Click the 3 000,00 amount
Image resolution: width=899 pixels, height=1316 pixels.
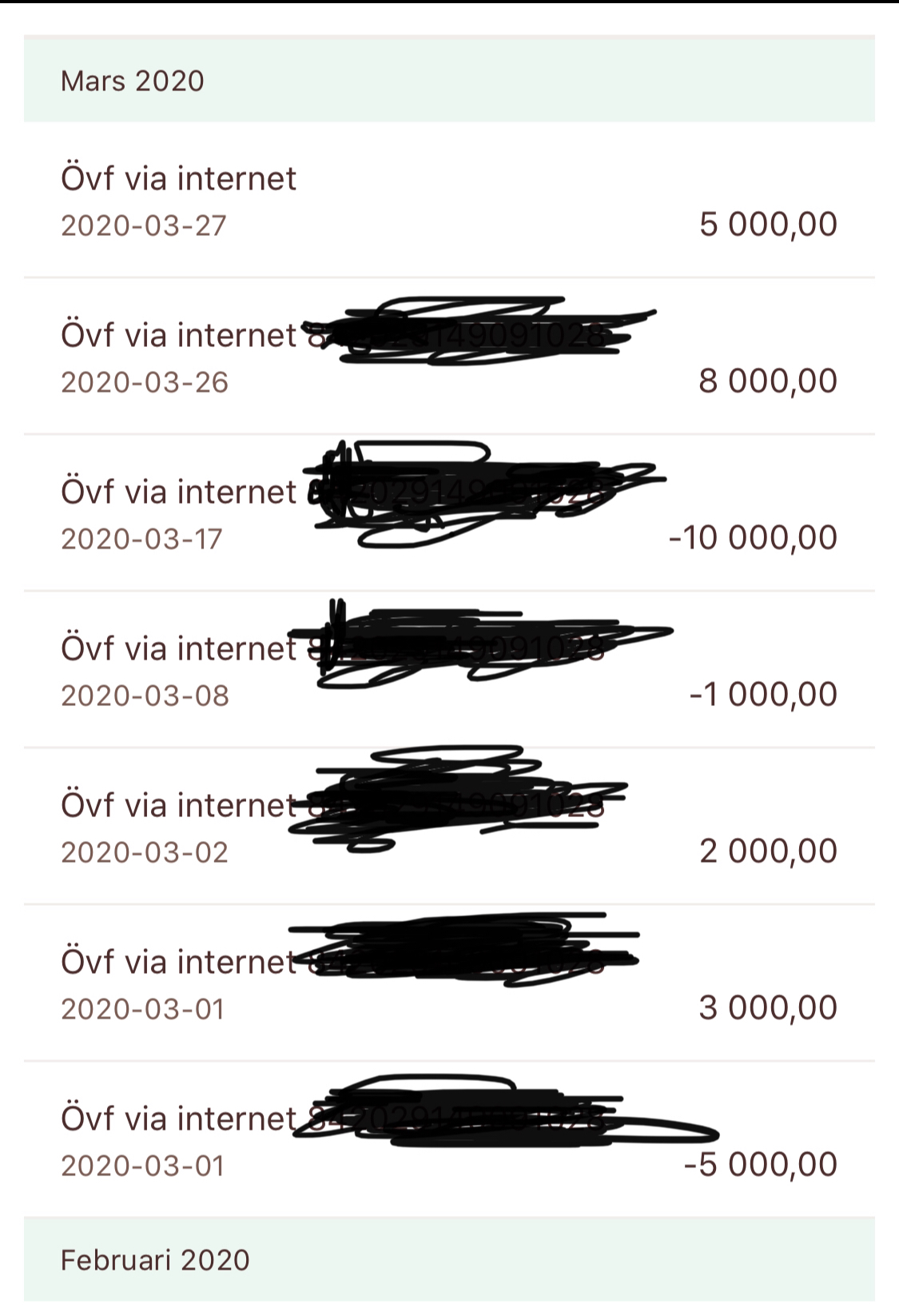[x=769, y=1008]
